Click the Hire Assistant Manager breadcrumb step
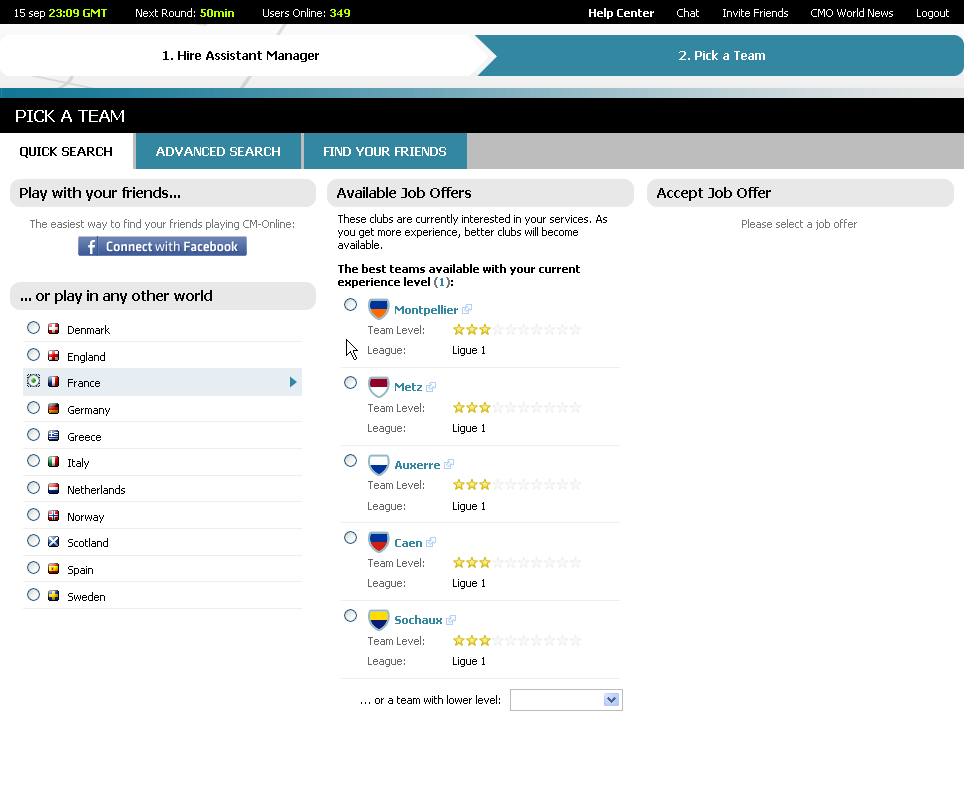This screenshot has height=785, width=964. point(241,55)
